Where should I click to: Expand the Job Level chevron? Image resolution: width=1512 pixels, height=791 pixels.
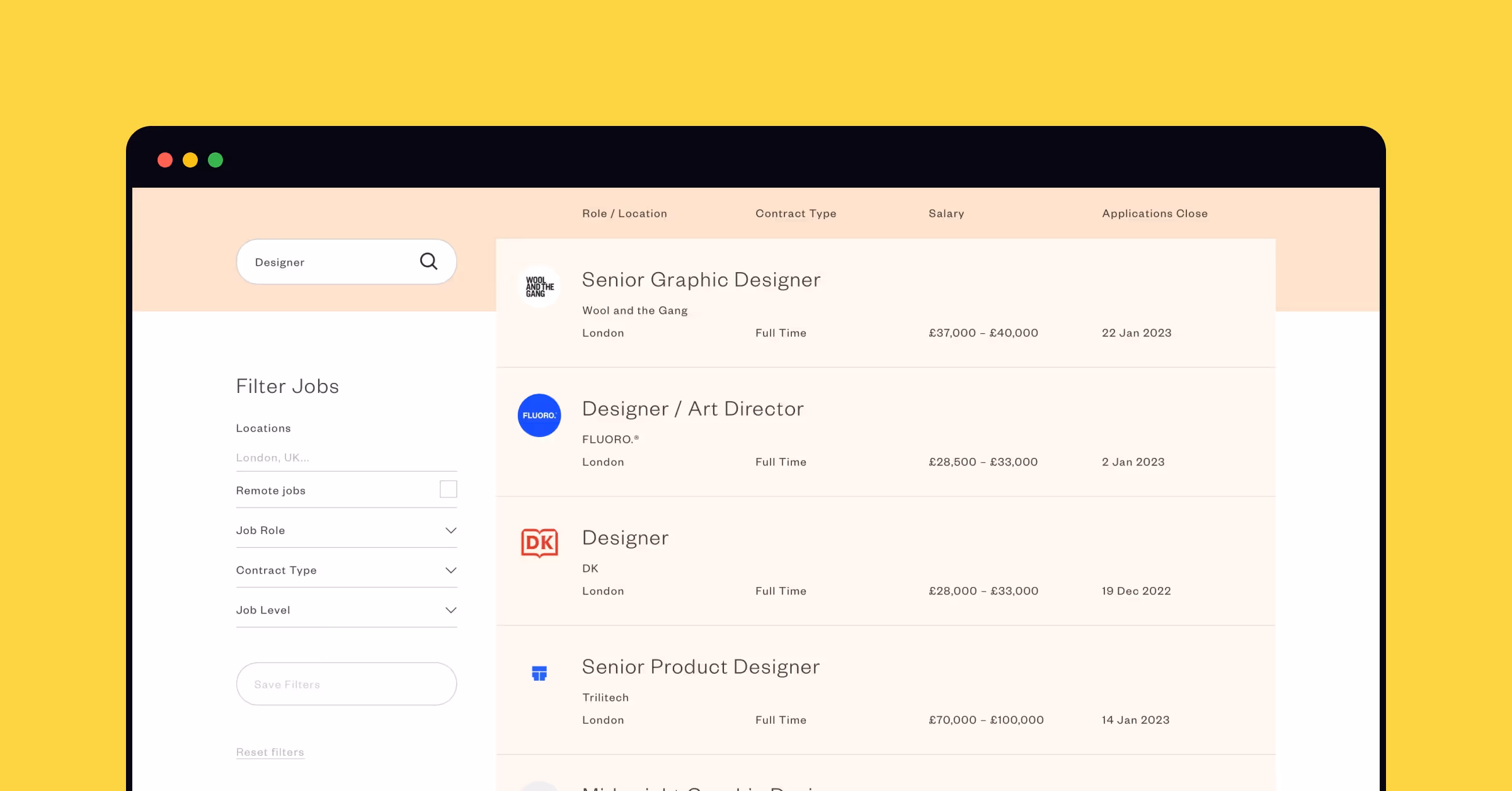[x=450, y=610]
